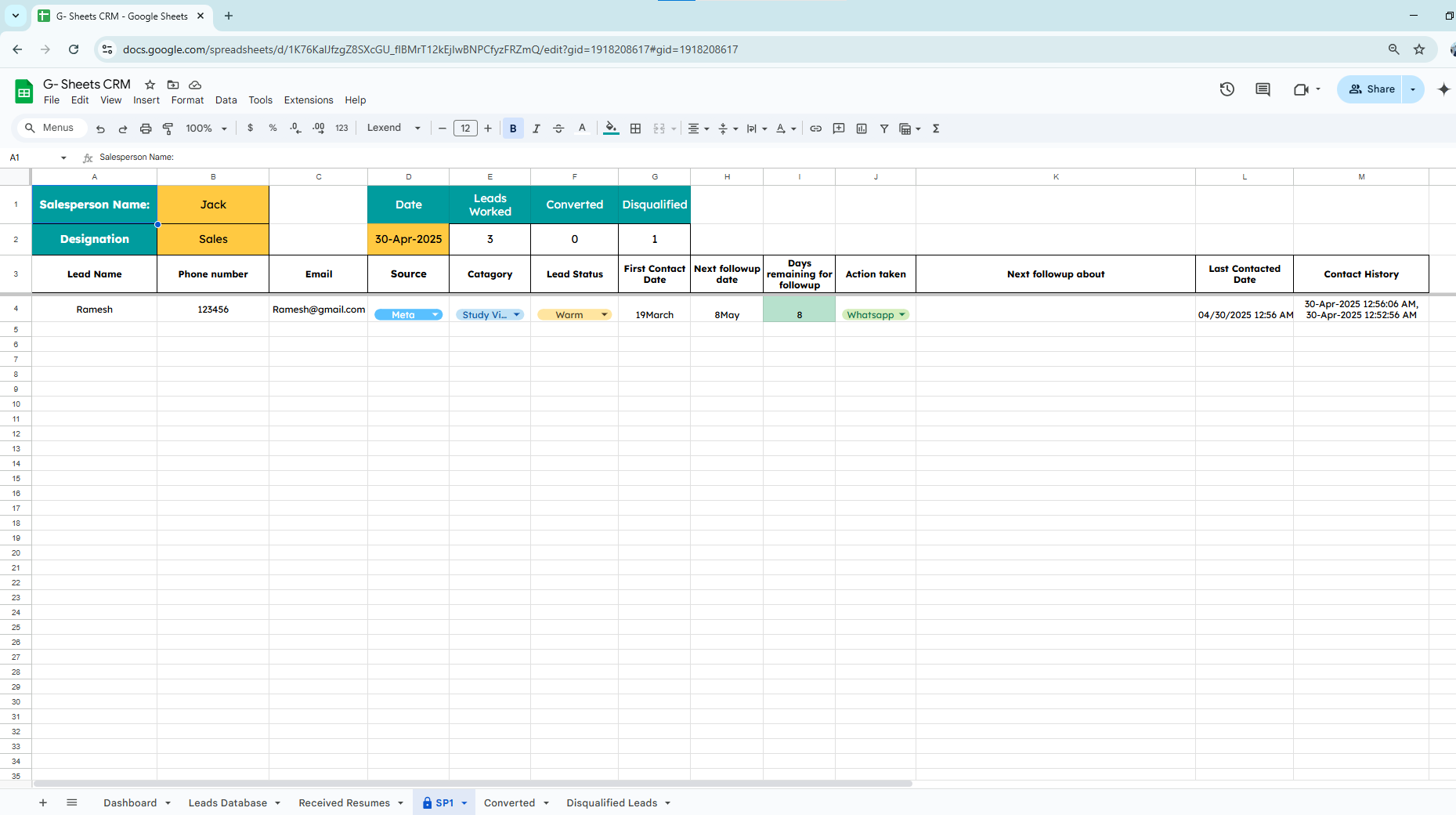Screen dimensions: 1456x815
Task: Switch to the Leads Database sheet tab
Action: point(227,802)
